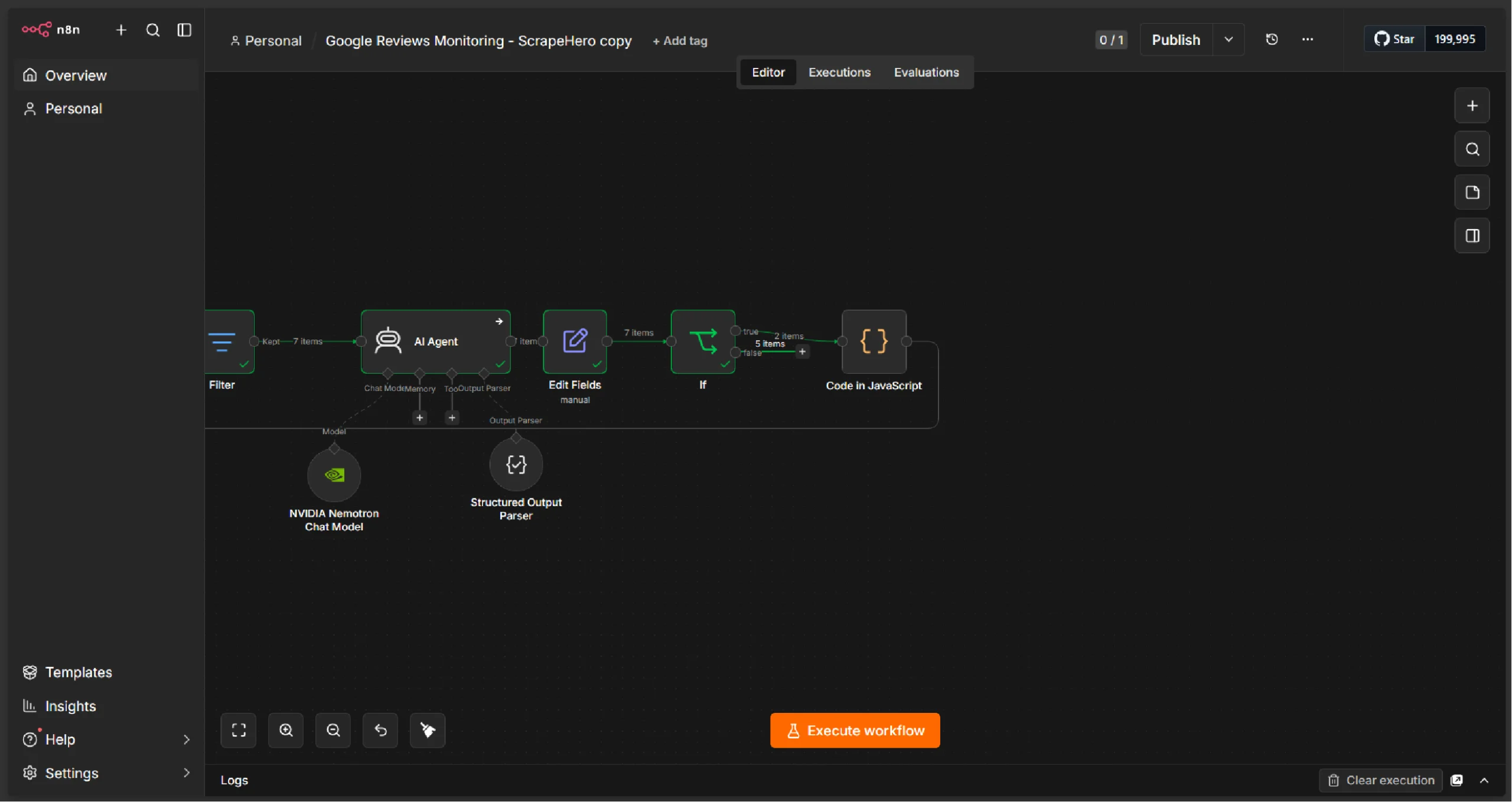Select the NVIDIA Nemotron Chat Model node
This screenshot has width=1512, height=805.
coord(334,476)
